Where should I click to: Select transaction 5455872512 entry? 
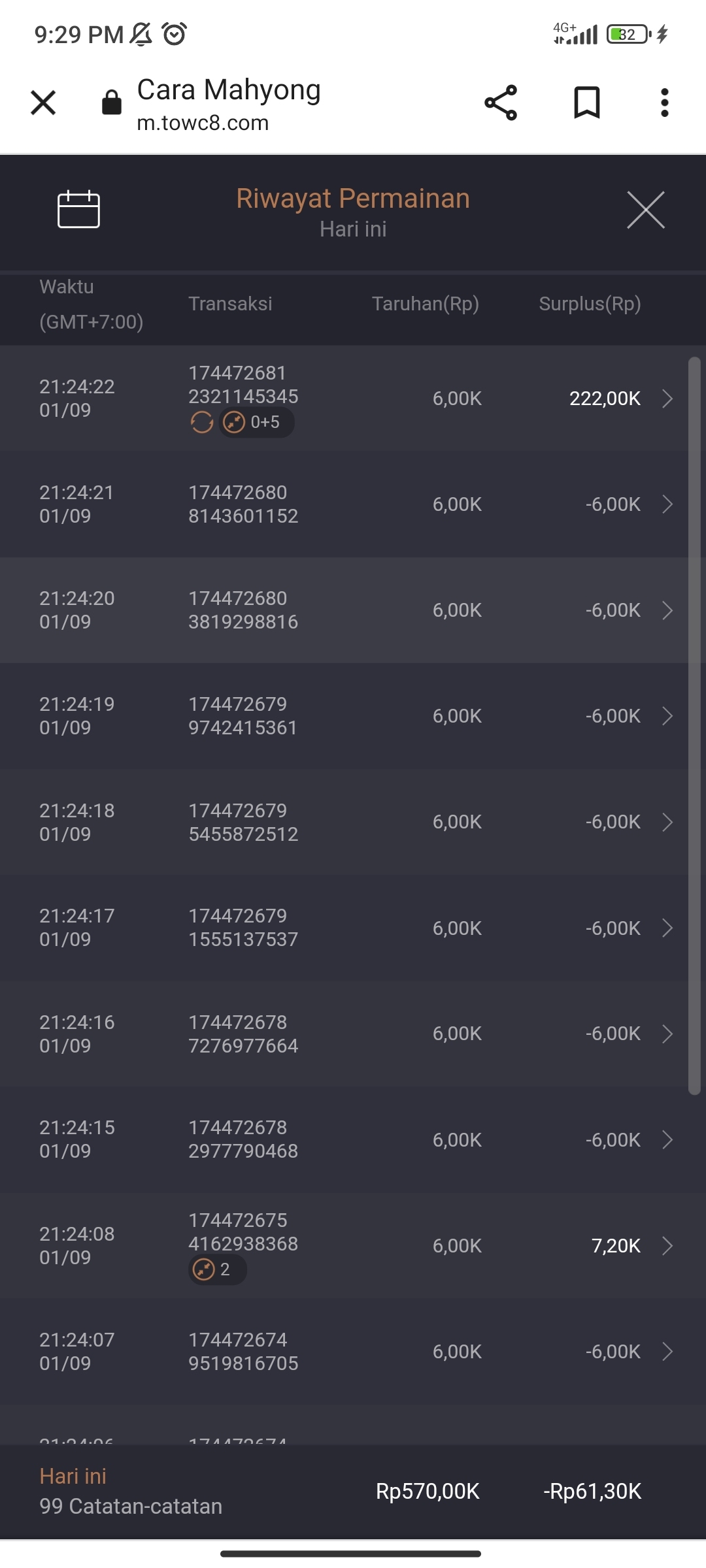(x=243, y=822)
